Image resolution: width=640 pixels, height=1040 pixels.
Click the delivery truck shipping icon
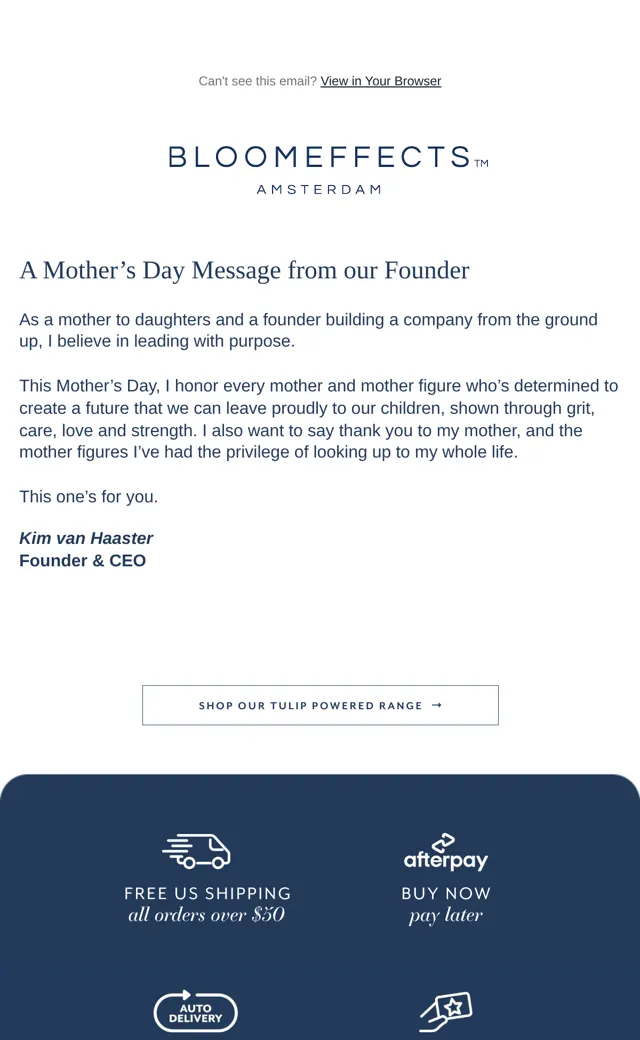click(196, 851)
